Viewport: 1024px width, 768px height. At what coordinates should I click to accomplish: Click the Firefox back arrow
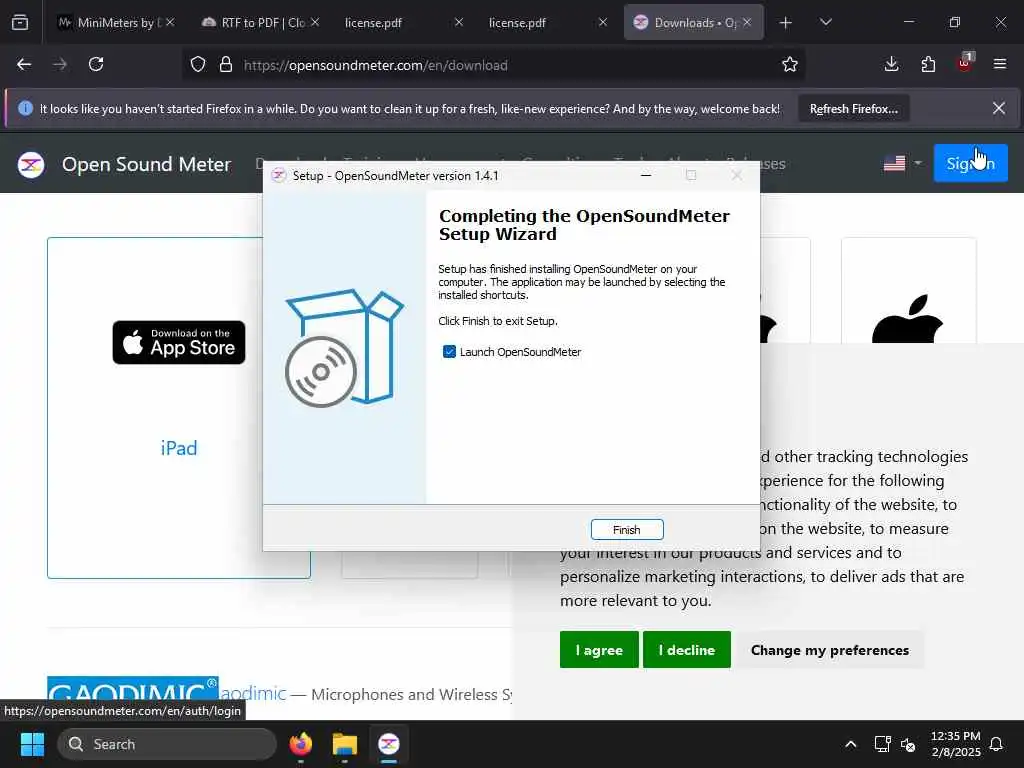point(24,65)
